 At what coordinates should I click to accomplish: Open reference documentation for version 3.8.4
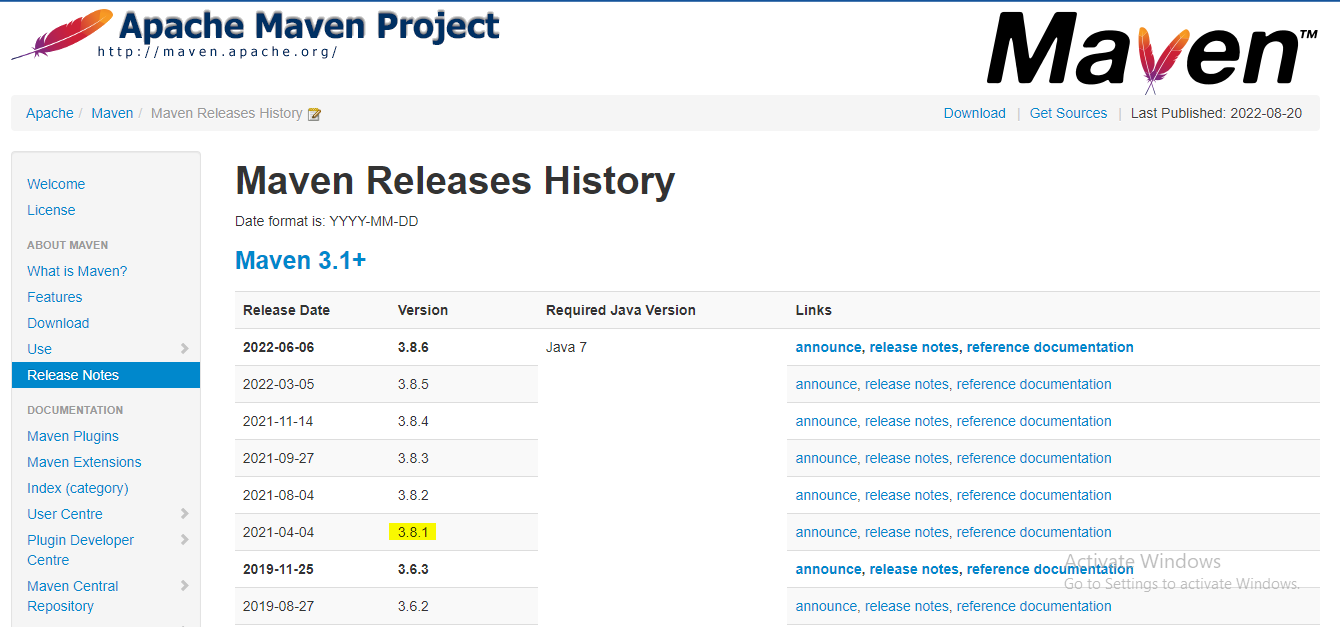tap(1034, 421)
